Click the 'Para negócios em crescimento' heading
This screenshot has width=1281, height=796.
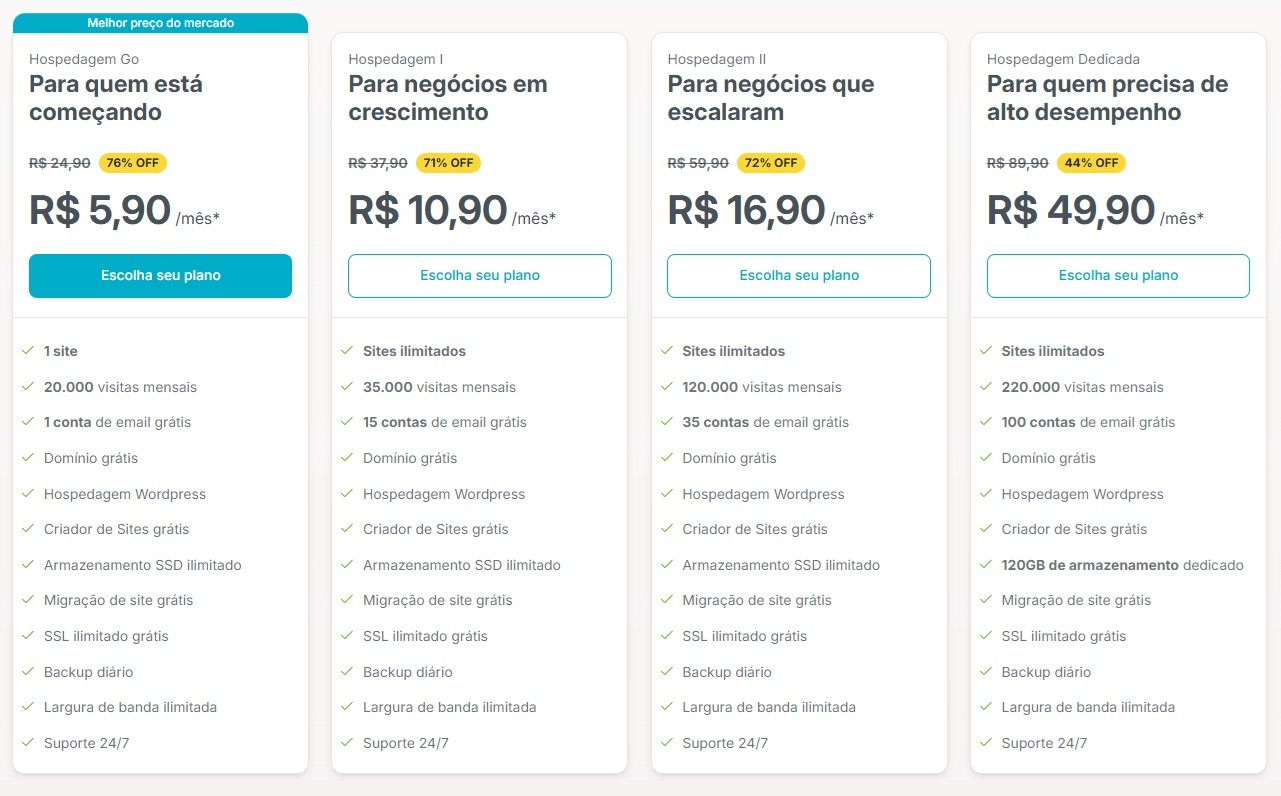click(448, 98)
